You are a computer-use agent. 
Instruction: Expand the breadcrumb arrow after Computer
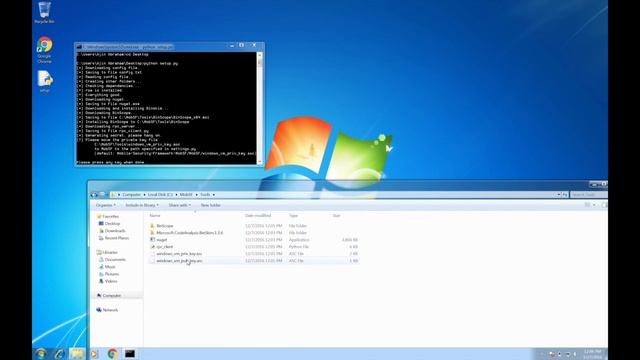pyautogui.click(x=144, y=195)
